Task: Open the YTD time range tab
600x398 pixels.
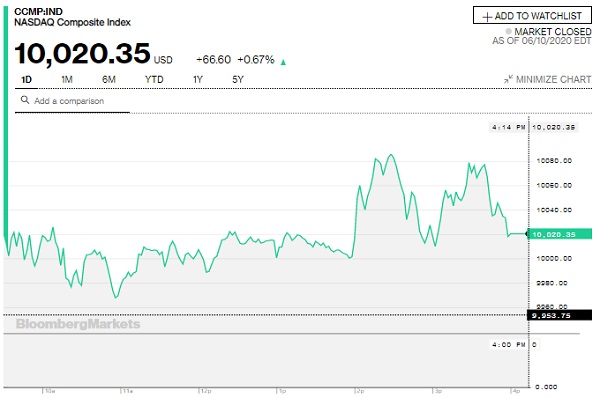Action: (x=154, y=80)
